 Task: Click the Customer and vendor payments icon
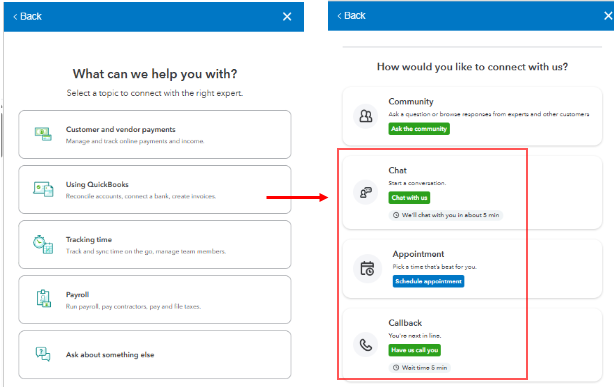[x=43, y=134]
